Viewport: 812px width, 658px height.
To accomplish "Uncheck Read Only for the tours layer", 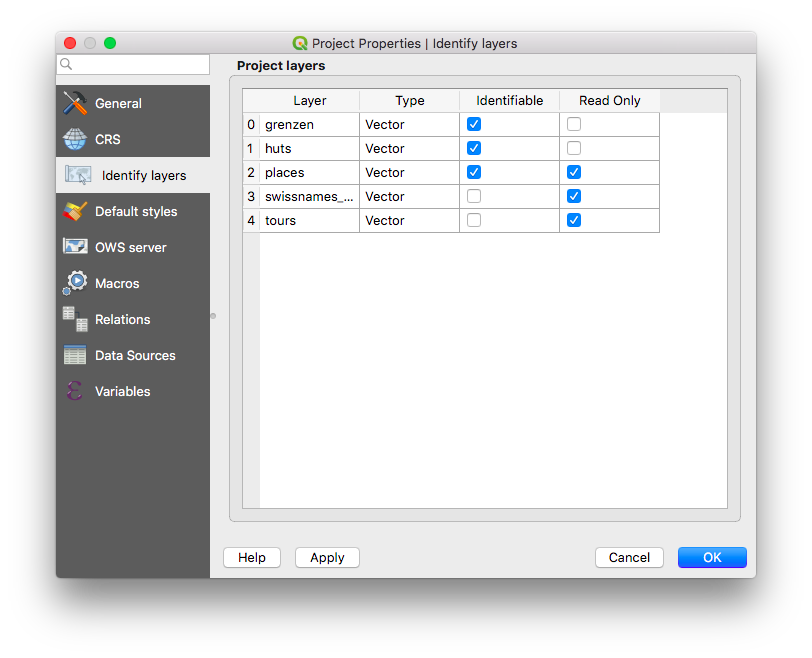I will (573, 220).
